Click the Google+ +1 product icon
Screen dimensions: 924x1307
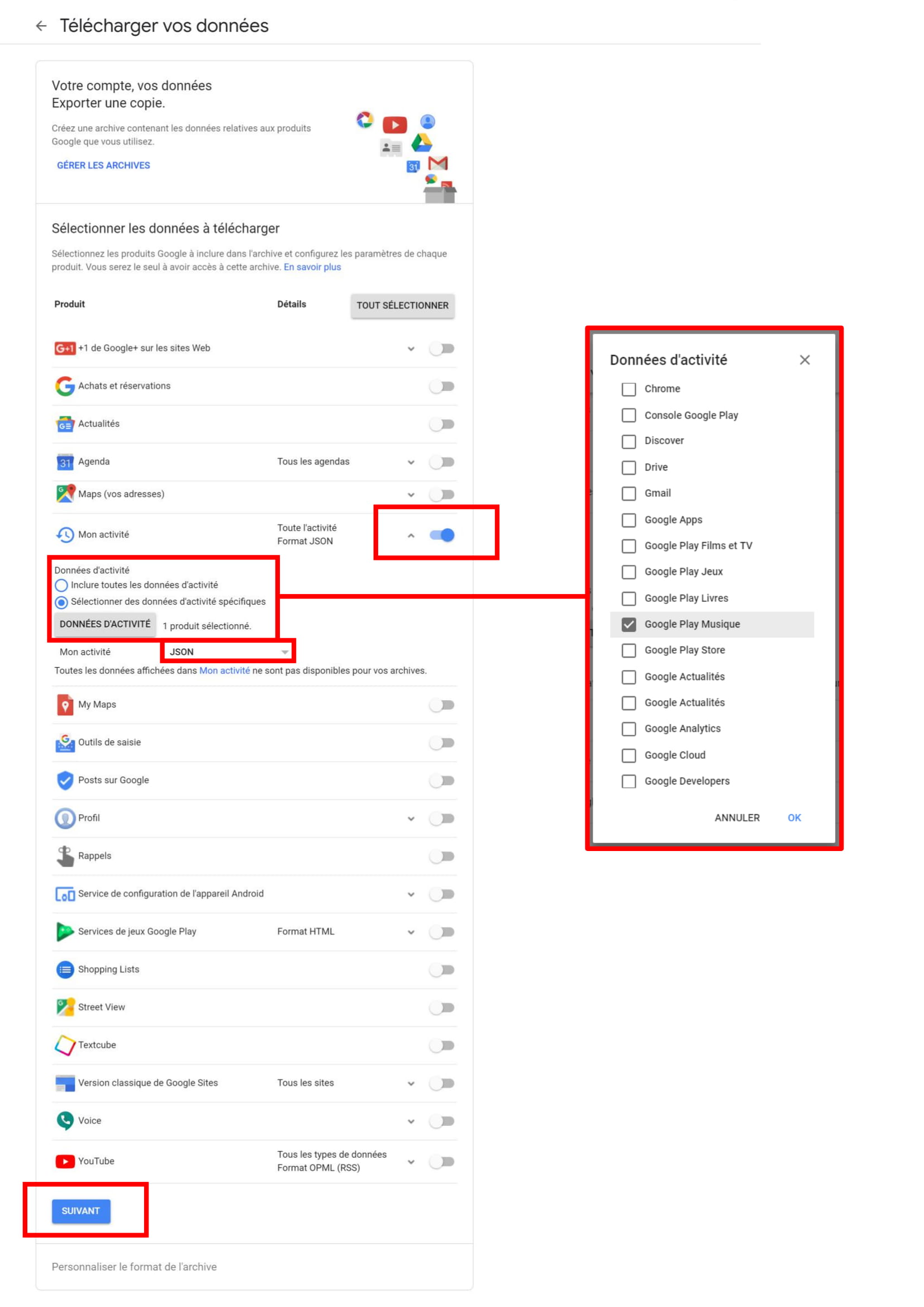[x=65, y=348]
